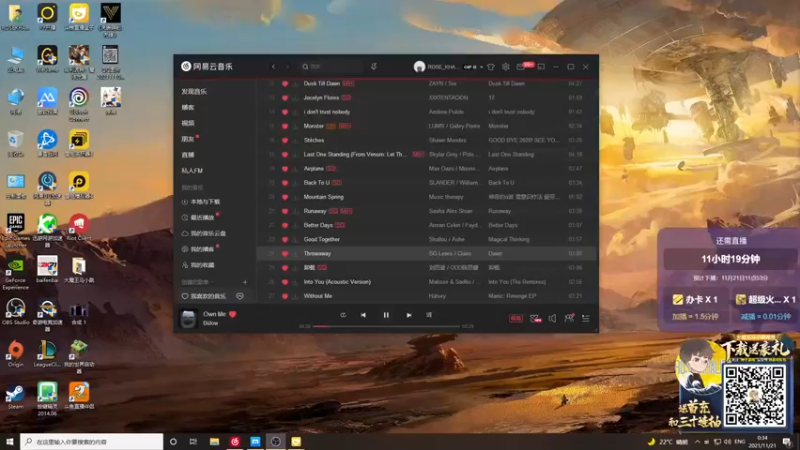Open the GeForce Experience desktop icon

15,273
